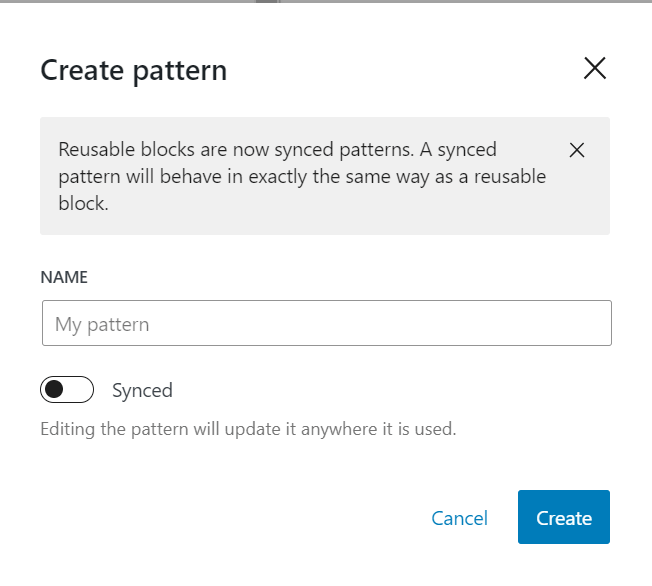This screenshot has height=586, width=652.
Task: Click the Editing the pattern help text
Action: (248, 429)
